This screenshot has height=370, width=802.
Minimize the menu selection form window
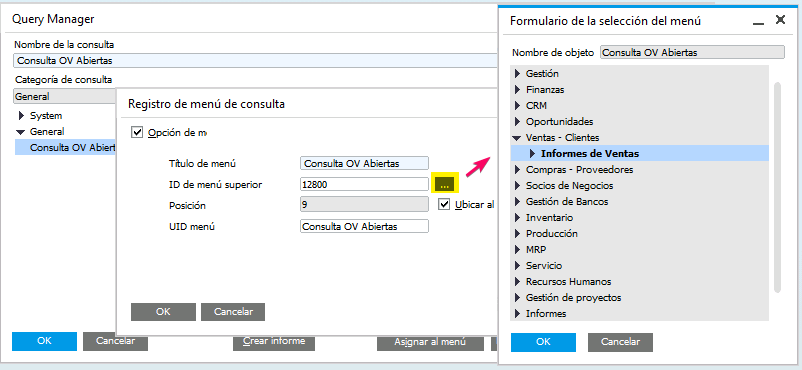tap(759, 22)
